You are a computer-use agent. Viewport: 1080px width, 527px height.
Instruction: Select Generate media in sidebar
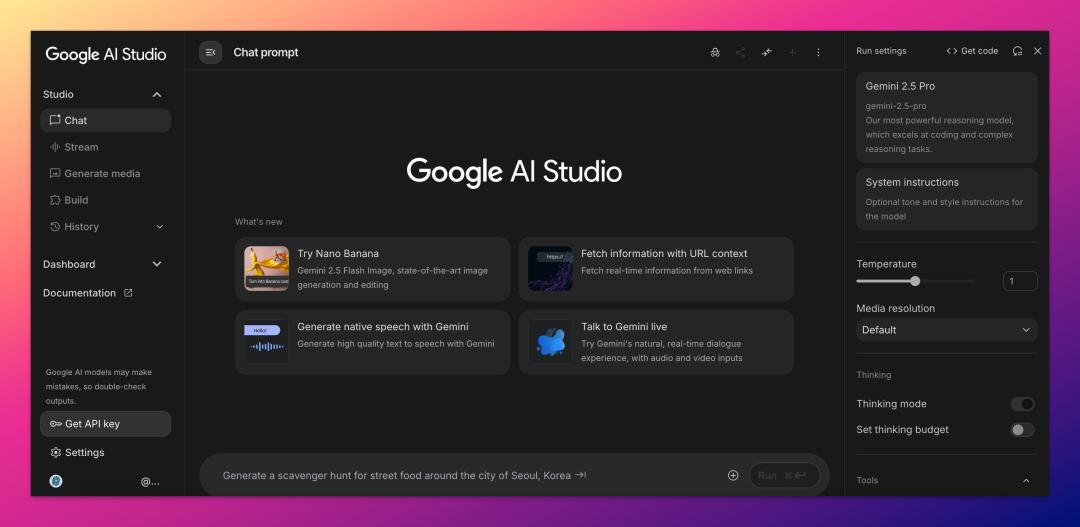105,174
